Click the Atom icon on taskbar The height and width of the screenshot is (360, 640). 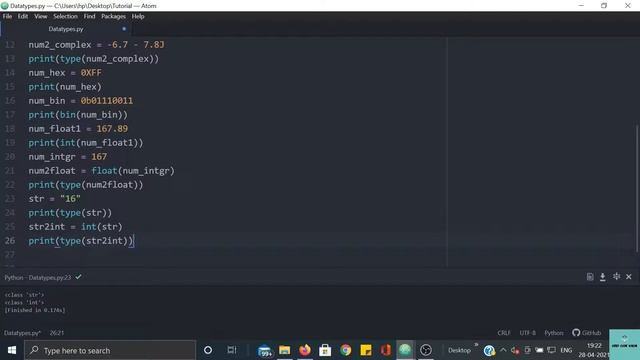(x=405, y=350)
